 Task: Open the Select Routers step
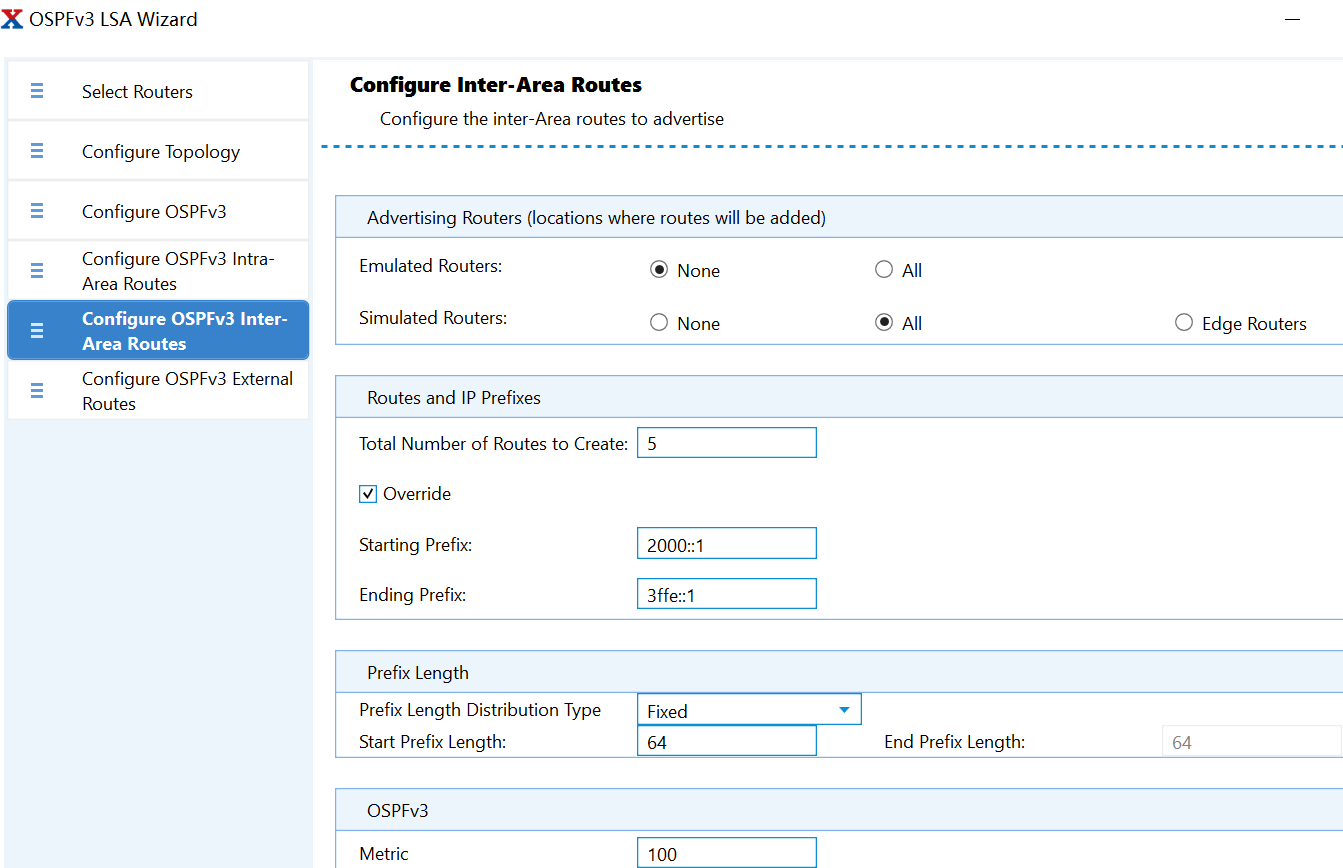[x=158, y=91]
